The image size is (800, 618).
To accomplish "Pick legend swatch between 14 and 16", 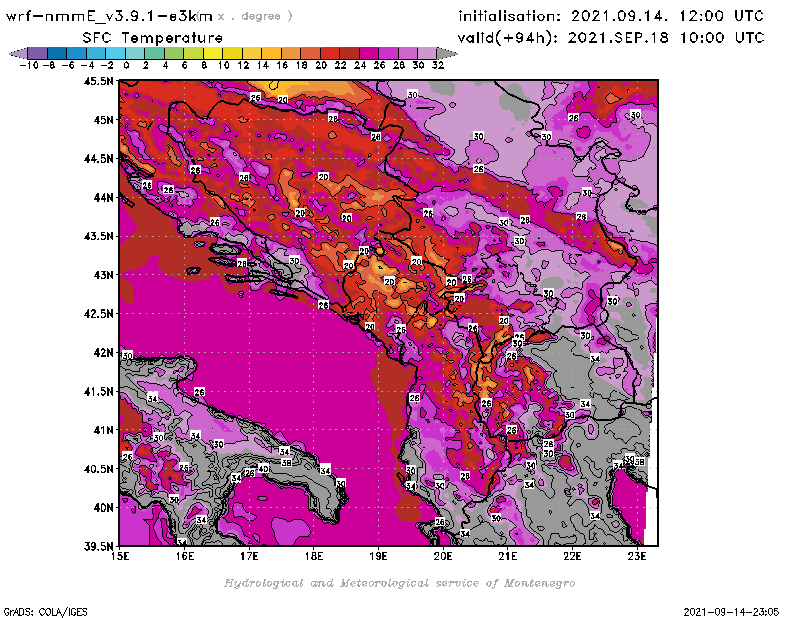I will [x=271, y=53].
